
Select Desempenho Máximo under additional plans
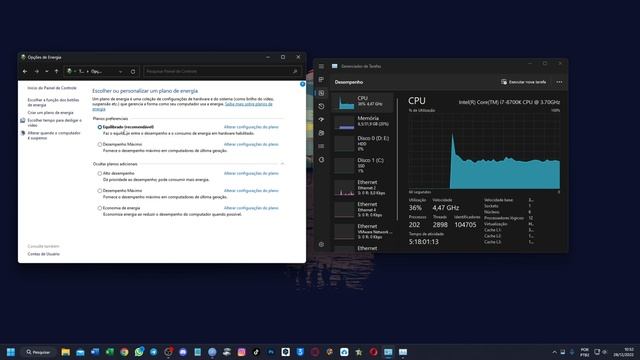click(100, 191)
